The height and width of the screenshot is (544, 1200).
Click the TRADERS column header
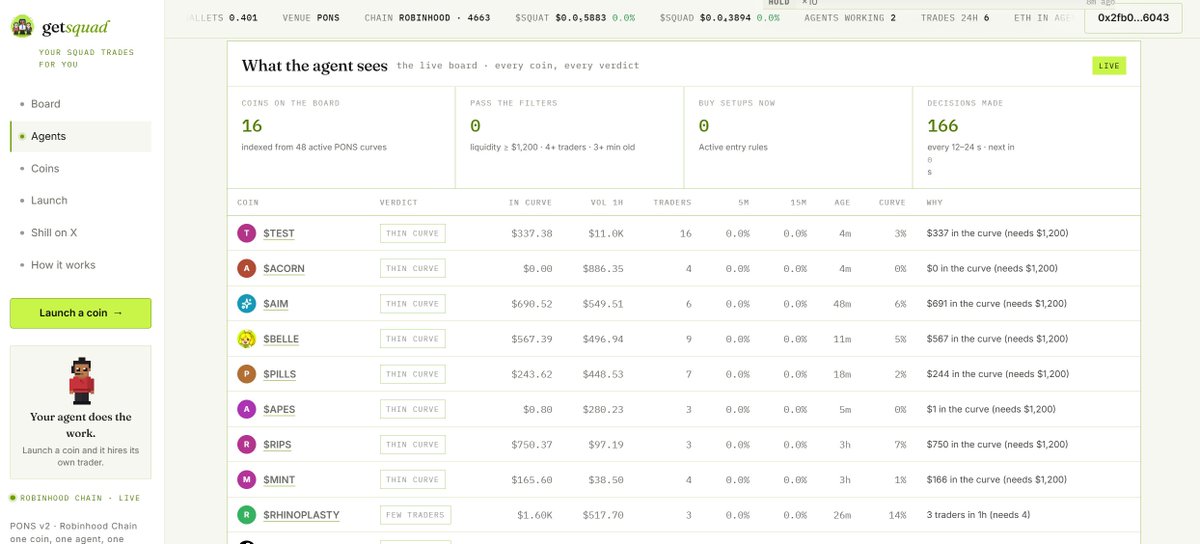672,202
